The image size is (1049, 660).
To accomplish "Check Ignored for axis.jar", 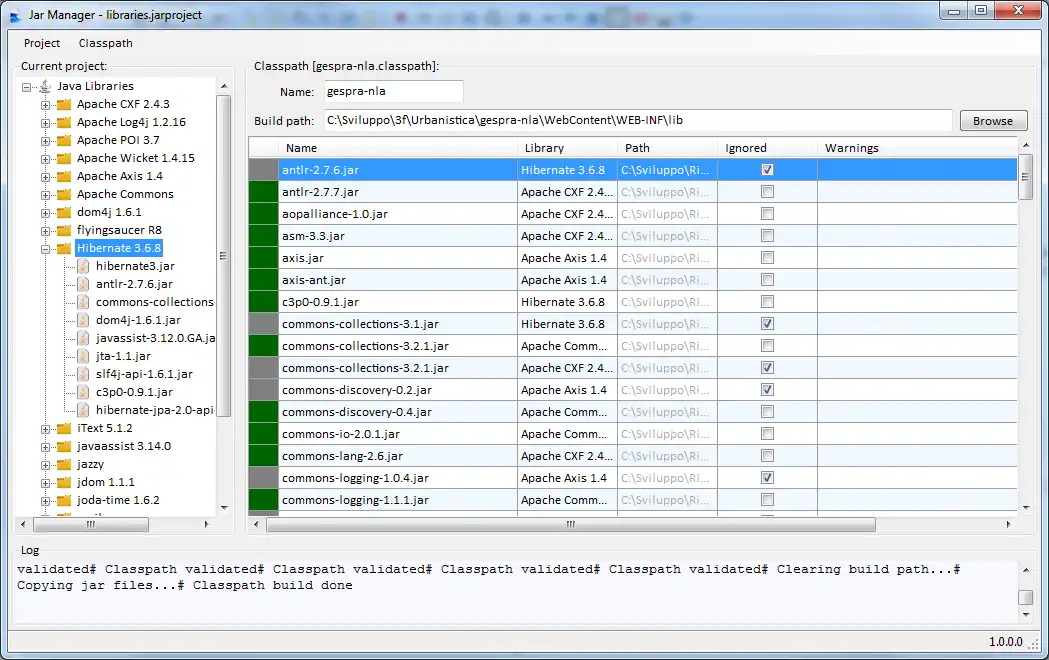I will (x=767, y=258).
